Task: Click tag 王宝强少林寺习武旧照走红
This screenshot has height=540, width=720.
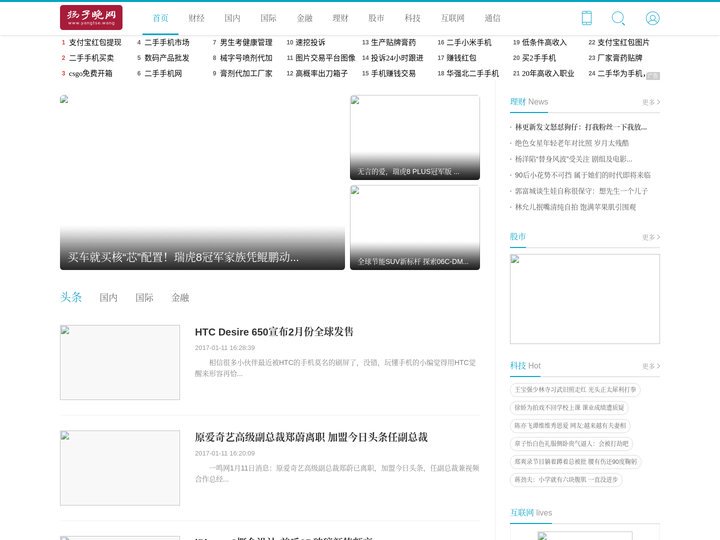Action: (575, 389)
